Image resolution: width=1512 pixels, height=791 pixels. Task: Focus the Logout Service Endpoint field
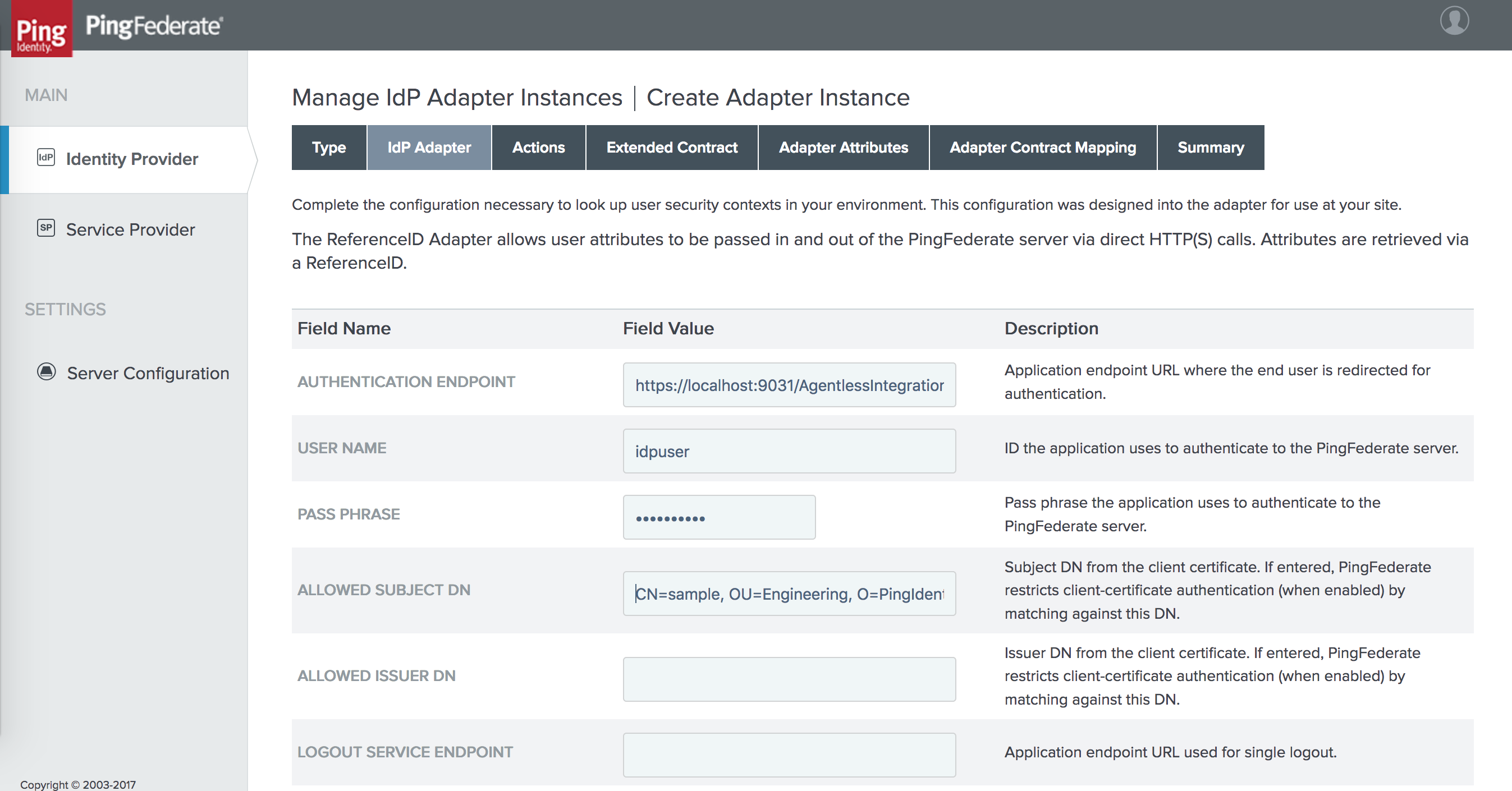pos(789,755)
